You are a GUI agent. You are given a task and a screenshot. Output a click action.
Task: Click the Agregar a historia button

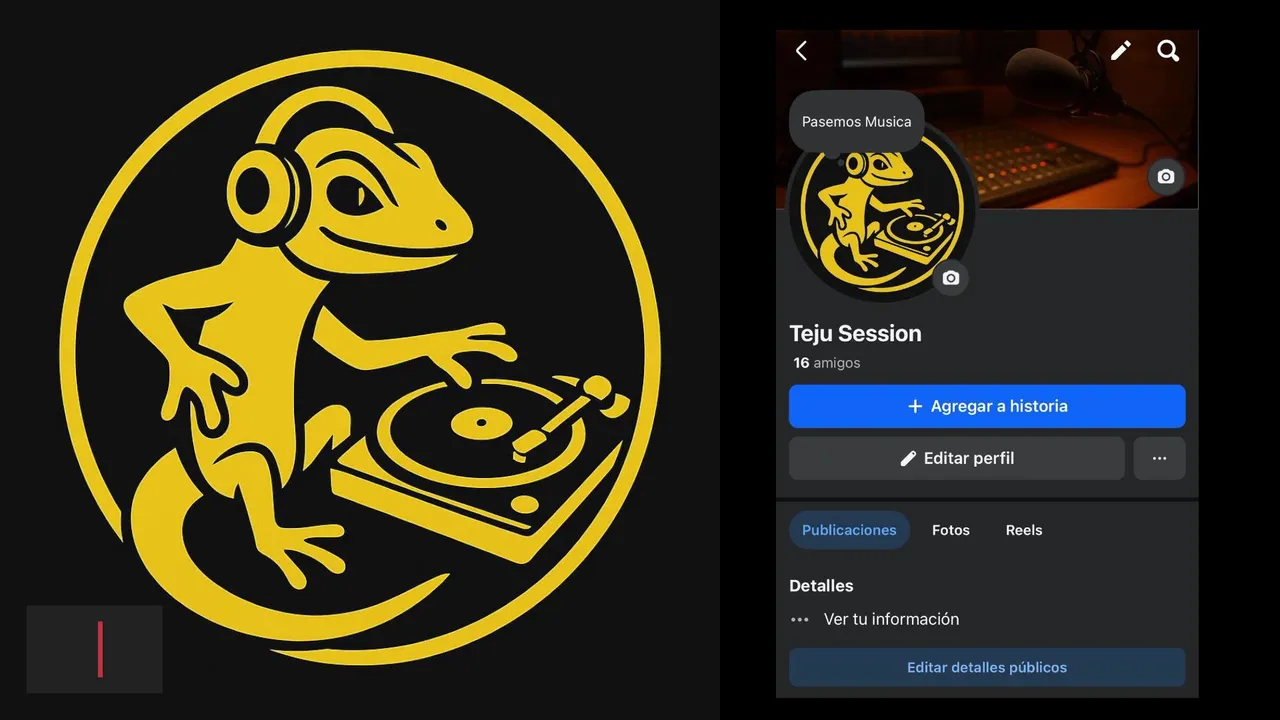987,406
